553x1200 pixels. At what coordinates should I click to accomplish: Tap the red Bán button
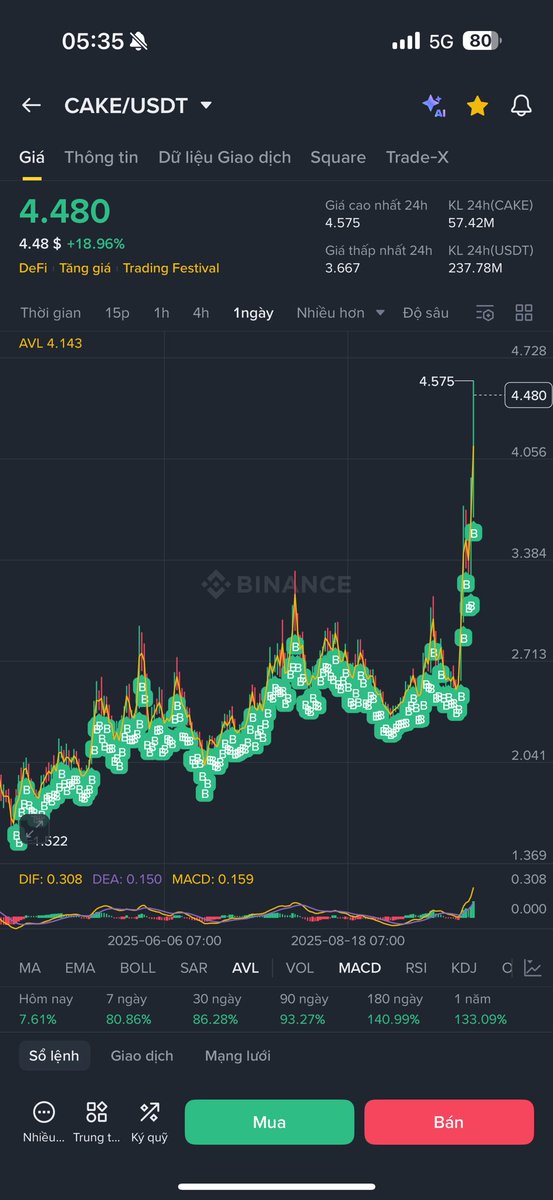[x=449, y=1122]
